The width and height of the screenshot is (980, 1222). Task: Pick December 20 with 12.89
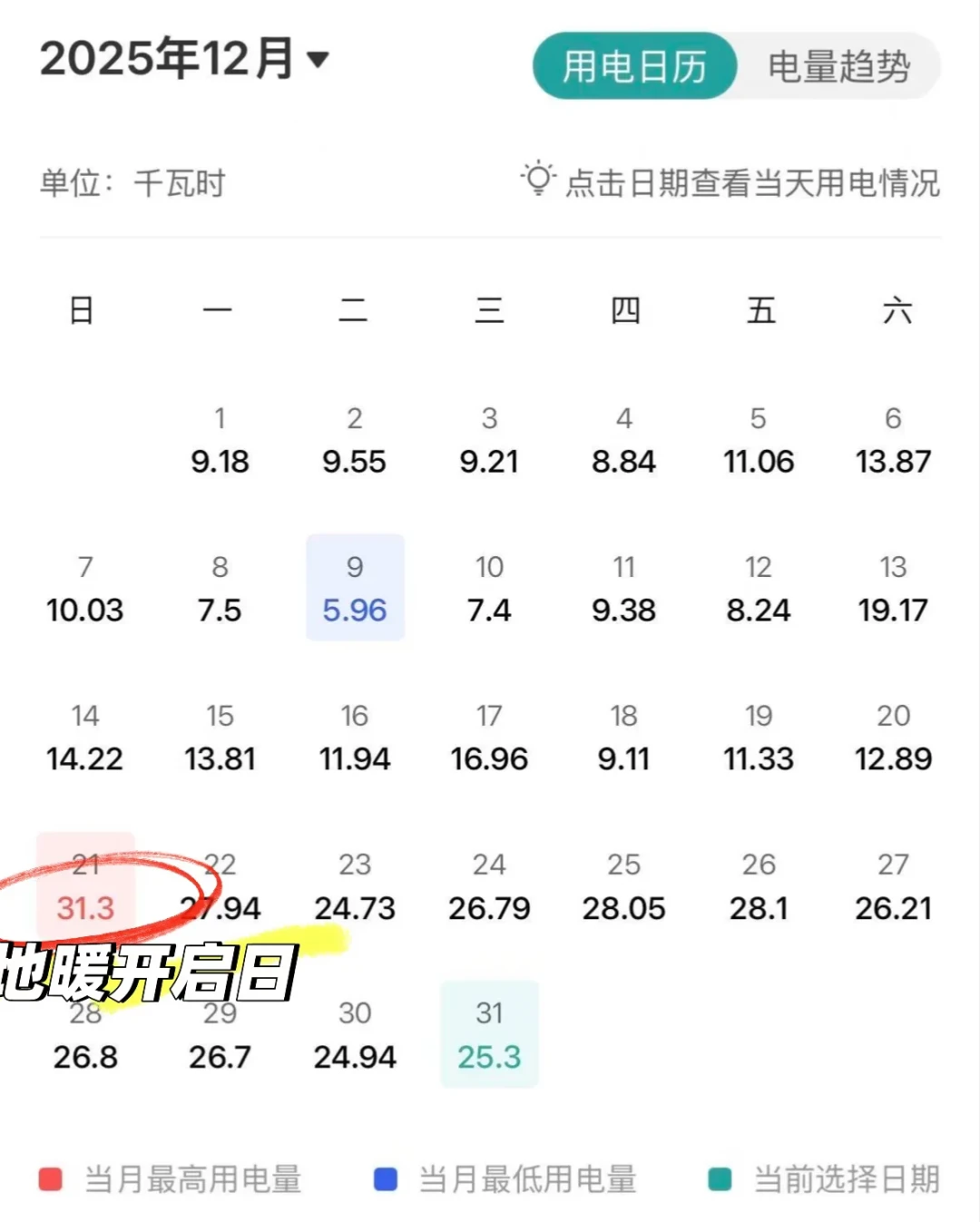point(894,738)
